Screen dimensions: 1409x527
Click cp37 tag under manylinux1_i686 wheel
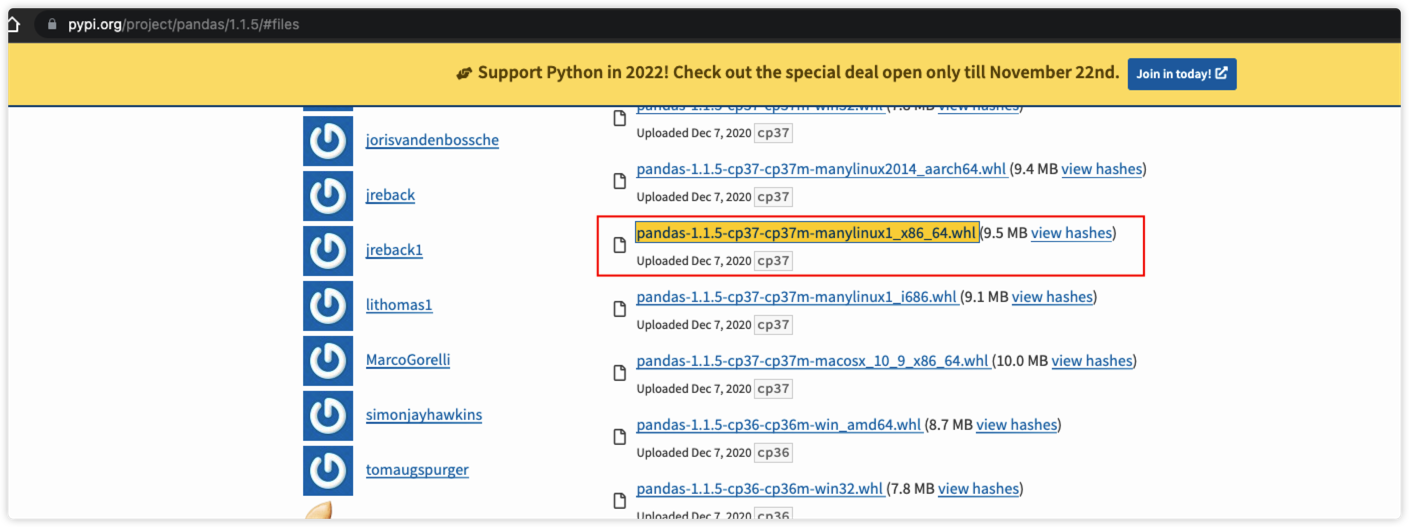774,325
